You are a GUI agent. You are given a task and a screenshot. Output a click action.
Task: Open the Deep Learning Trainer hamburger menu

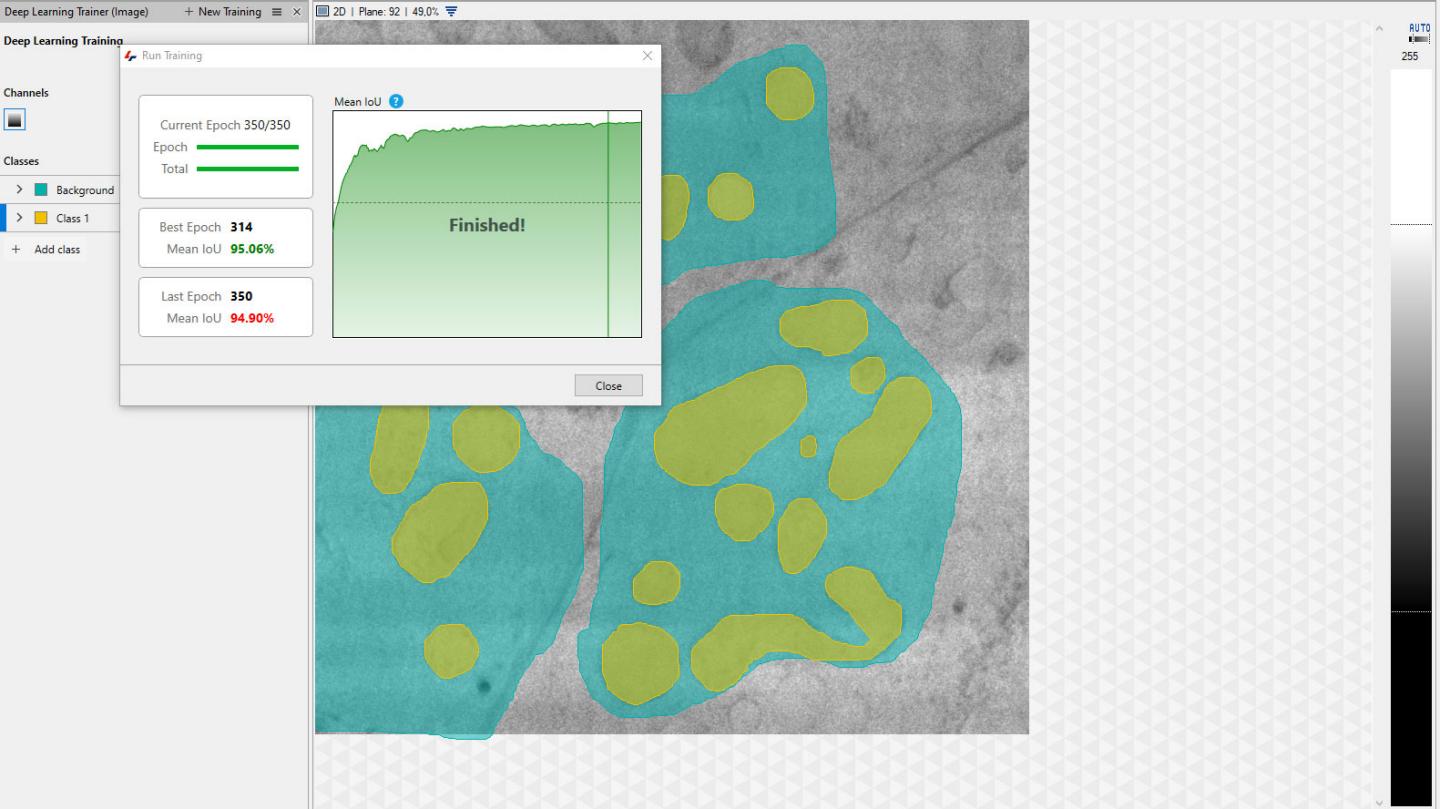(277, 12)
